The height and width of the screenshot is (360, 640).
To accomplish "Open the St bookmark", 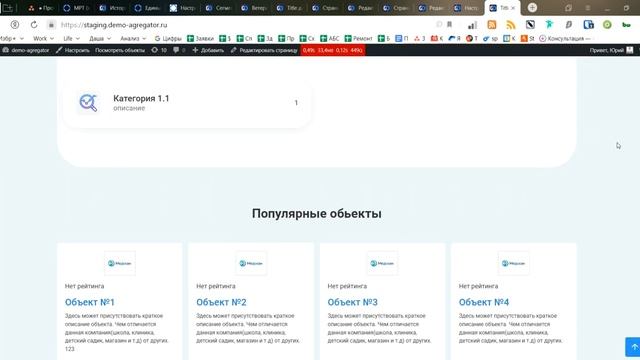I will [527, 38].
